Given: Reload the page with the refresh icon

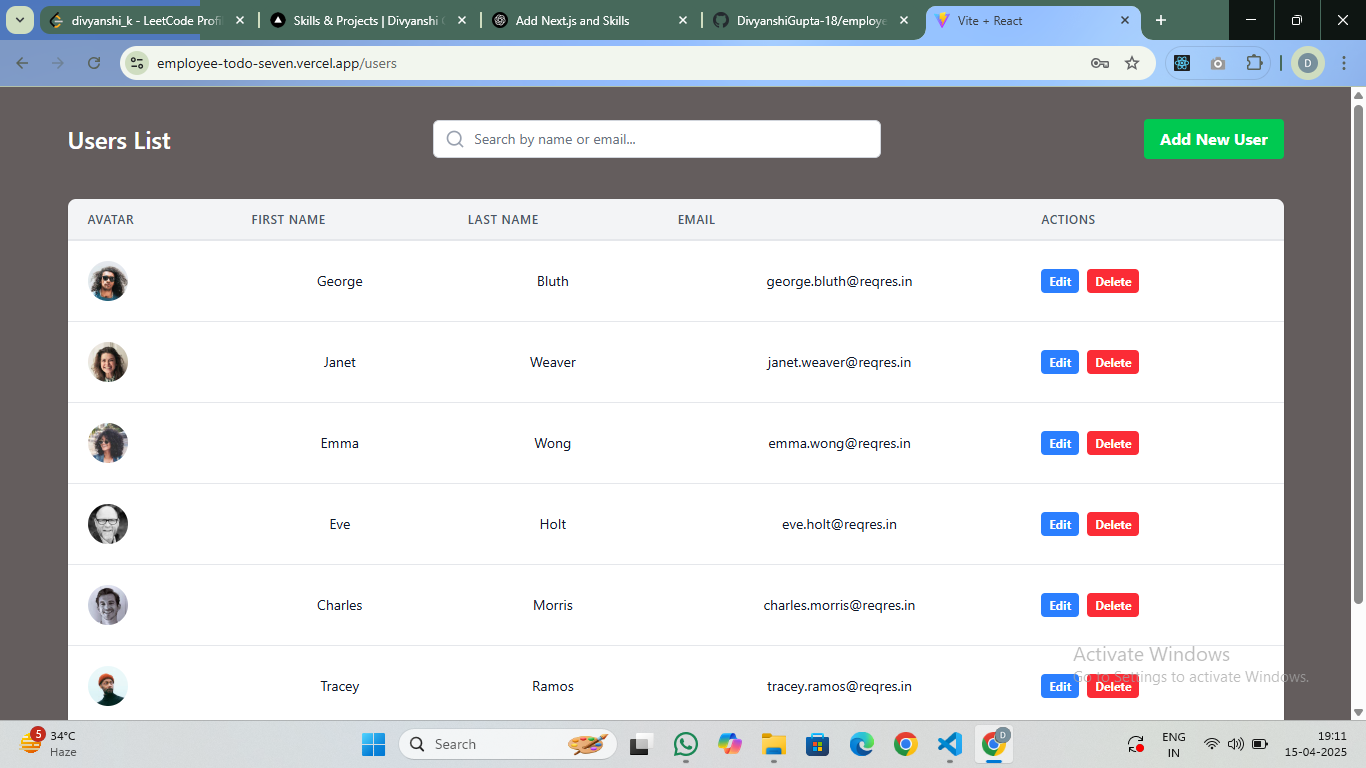Looking at the screenshot, I should tap(94, 63).
